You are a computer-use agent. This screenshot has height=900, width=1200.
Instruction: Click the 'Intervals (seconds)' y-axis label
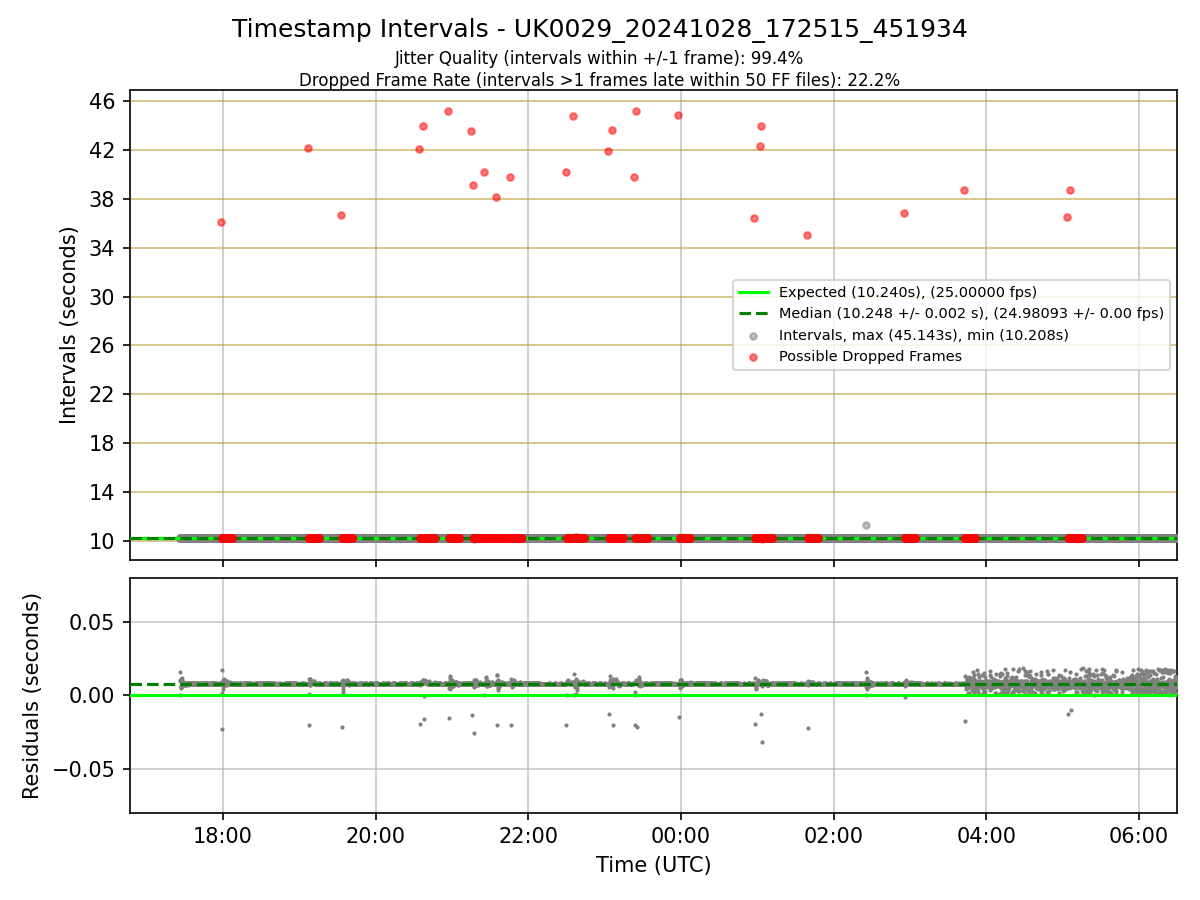pyautogui.click(x=68, y=325)
